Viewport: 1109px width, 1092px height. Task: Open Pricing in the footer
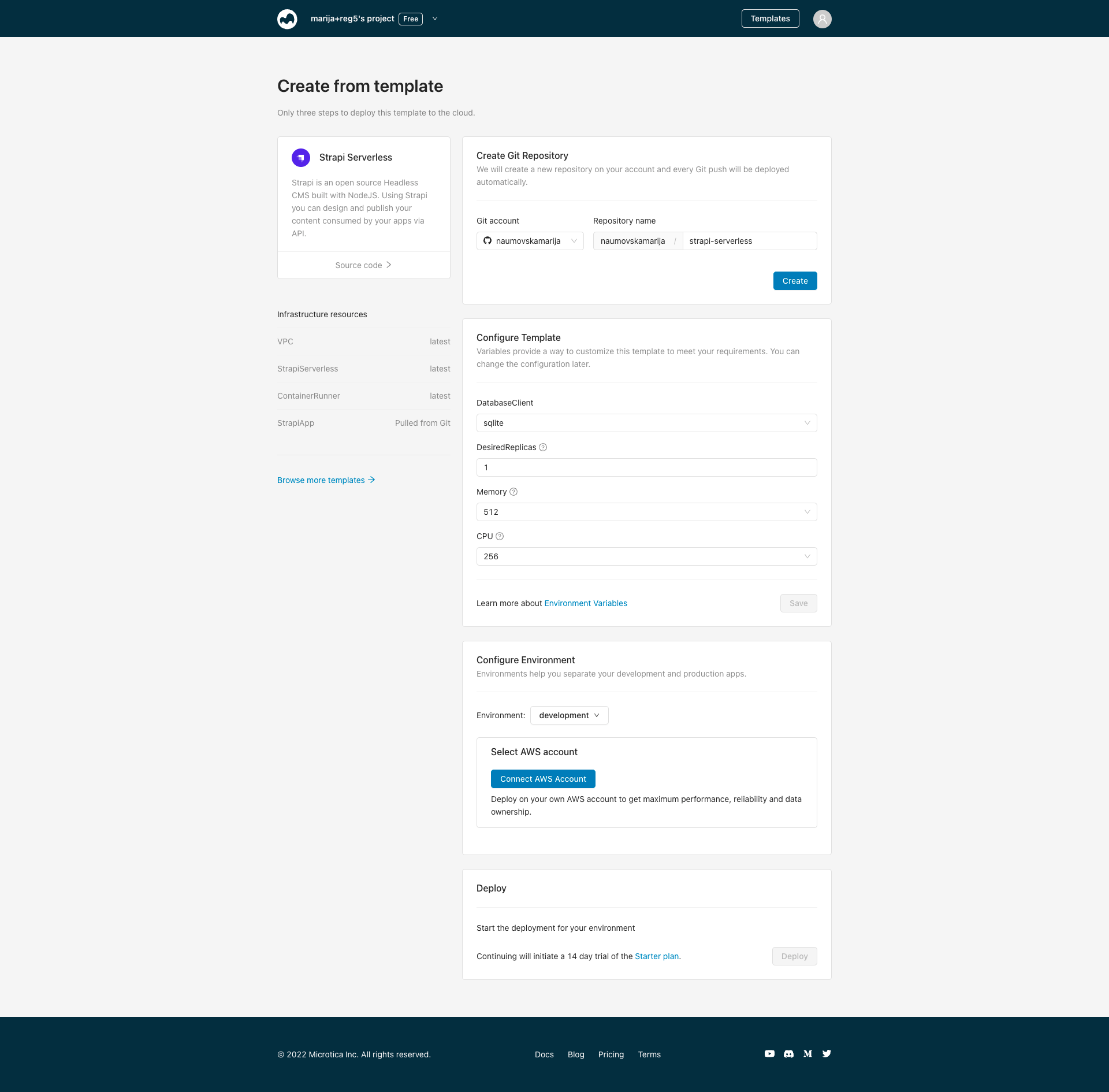coord(611,1054)
